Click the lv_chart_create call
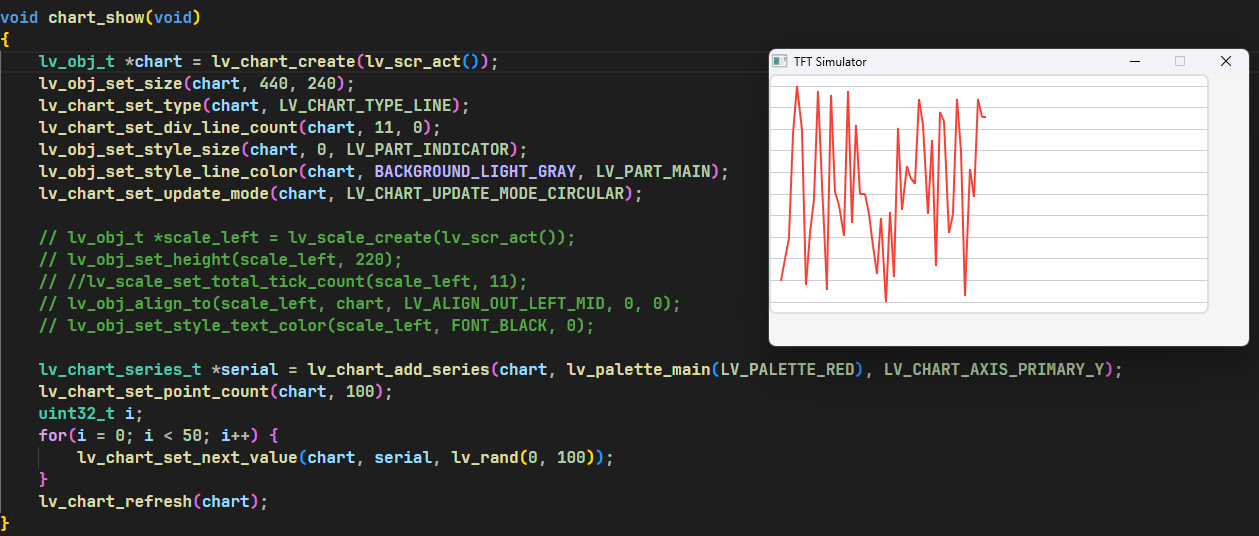This screenshot has height=536, width=1259. (283, 62)
